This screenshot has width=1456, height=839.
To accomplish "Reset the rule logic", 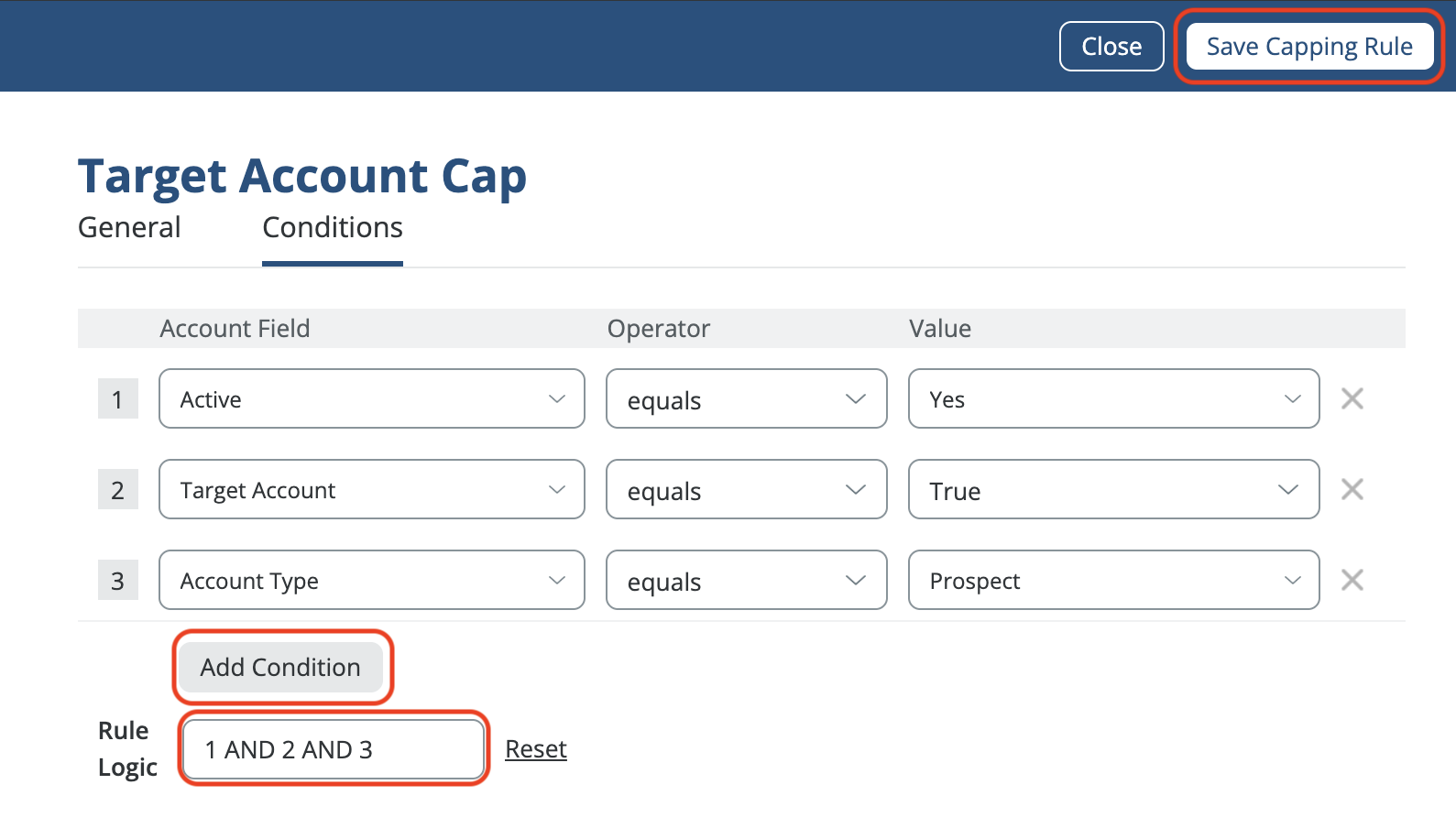I will point(535,749).
